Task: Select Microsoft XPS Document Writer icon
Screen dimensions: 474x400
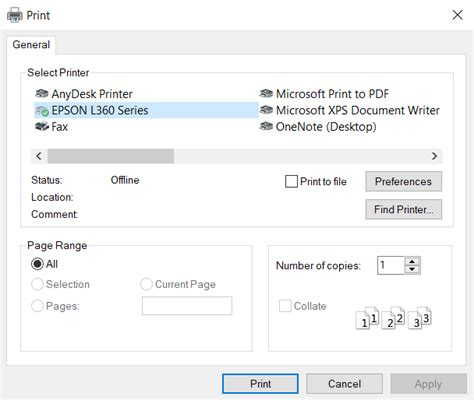Action: (266, 110)
